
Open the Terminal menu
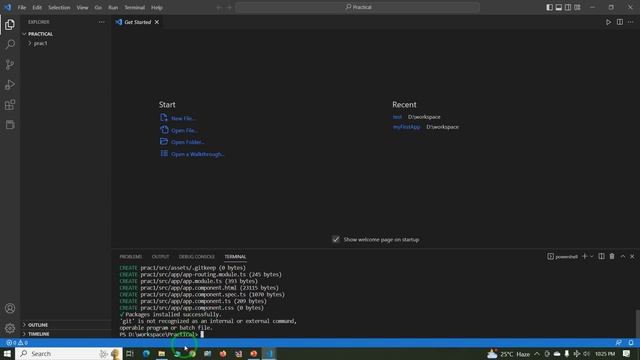[x=135, y=7]
